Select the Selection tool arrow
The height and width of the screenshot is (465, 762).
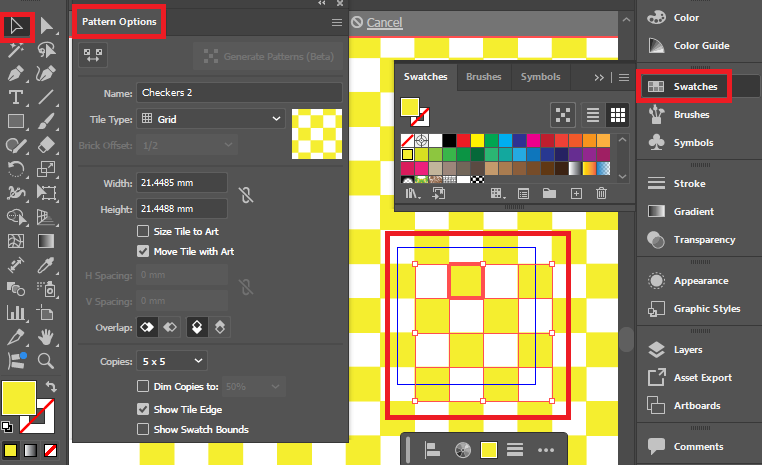pyautogui.click(x=16, y=26)
